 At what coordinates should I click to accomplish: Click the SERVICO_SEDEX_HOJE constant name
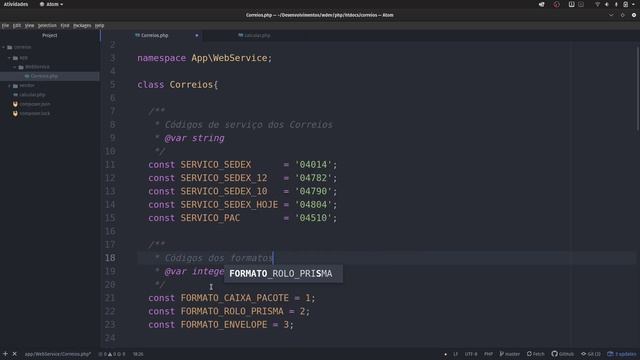[229, 205]
